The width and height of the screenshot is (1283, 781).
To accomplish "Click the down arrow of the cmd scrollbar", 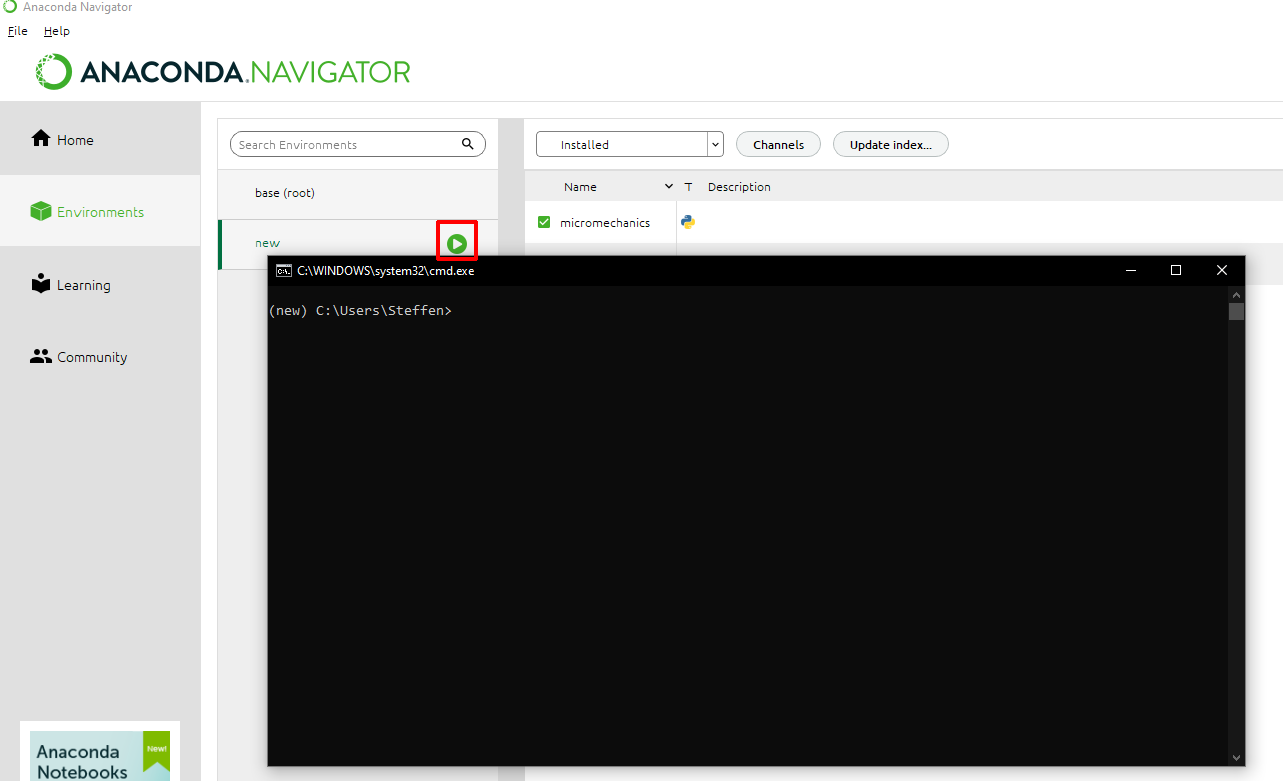I will pyautogui.click(x=1236, y=758).
